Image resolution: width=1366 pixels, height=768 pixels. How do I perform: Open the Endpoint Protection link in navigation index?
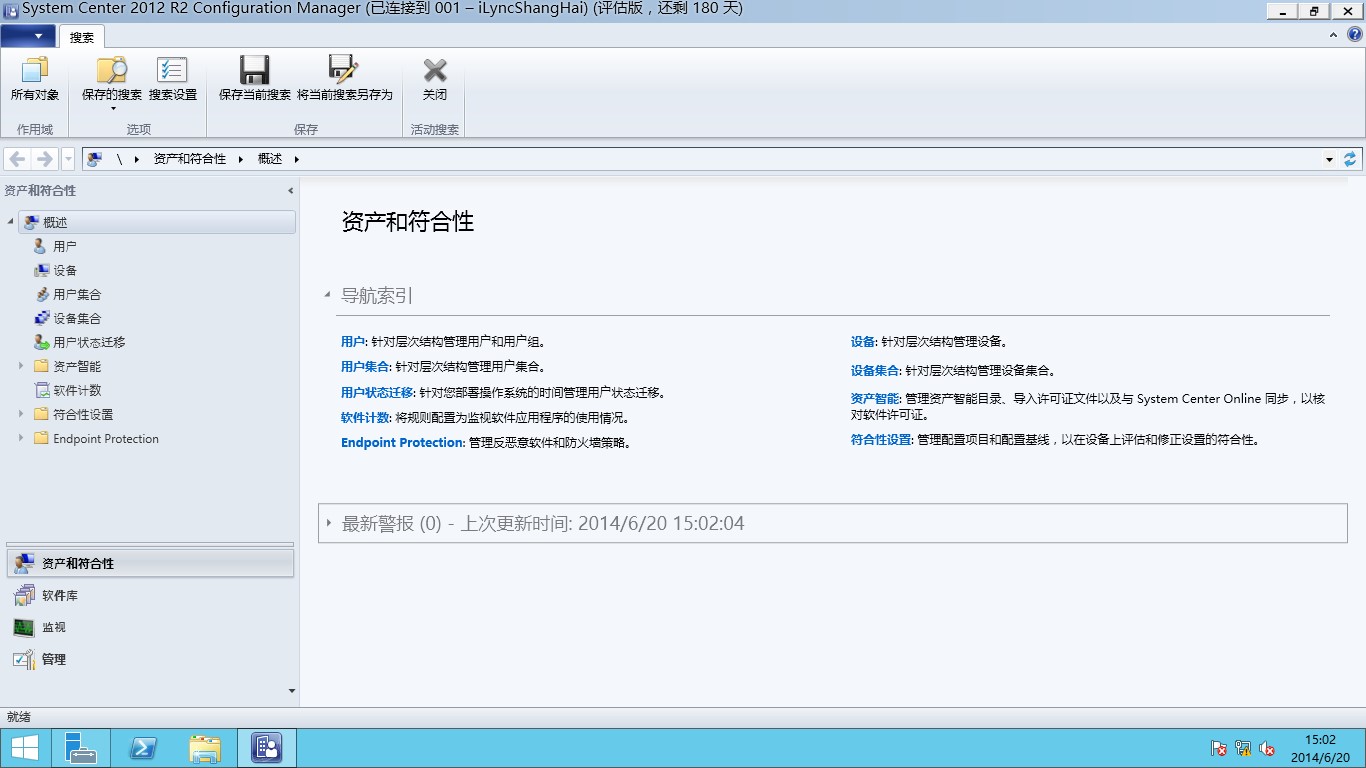tap(402, 442)
